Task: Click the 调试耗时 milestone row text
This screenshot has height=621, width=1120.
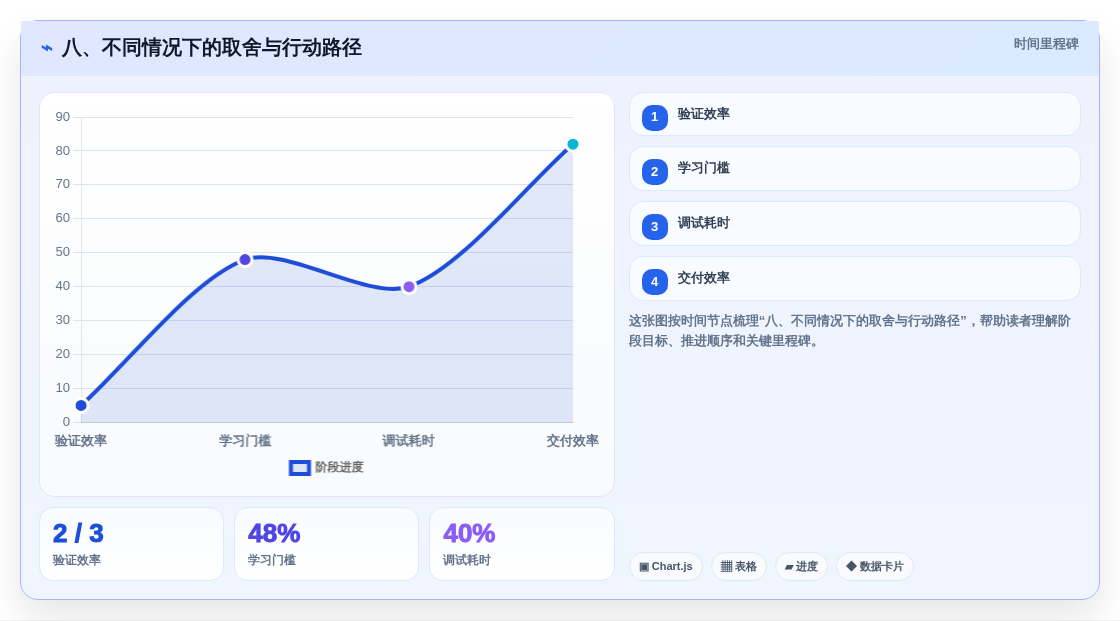Action: 704,224
